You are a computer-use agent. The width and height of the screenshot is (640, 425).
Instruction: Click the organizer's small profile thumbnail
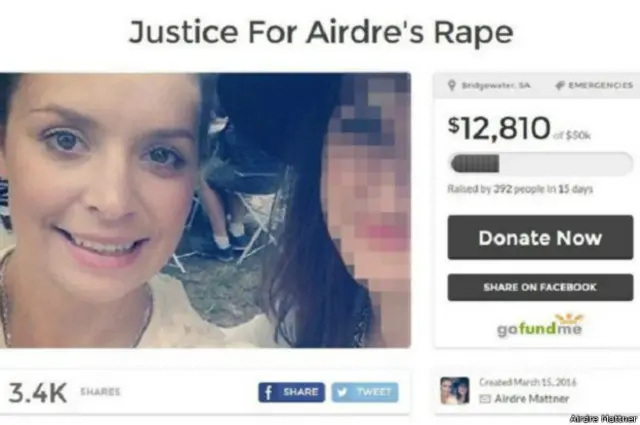455,391
